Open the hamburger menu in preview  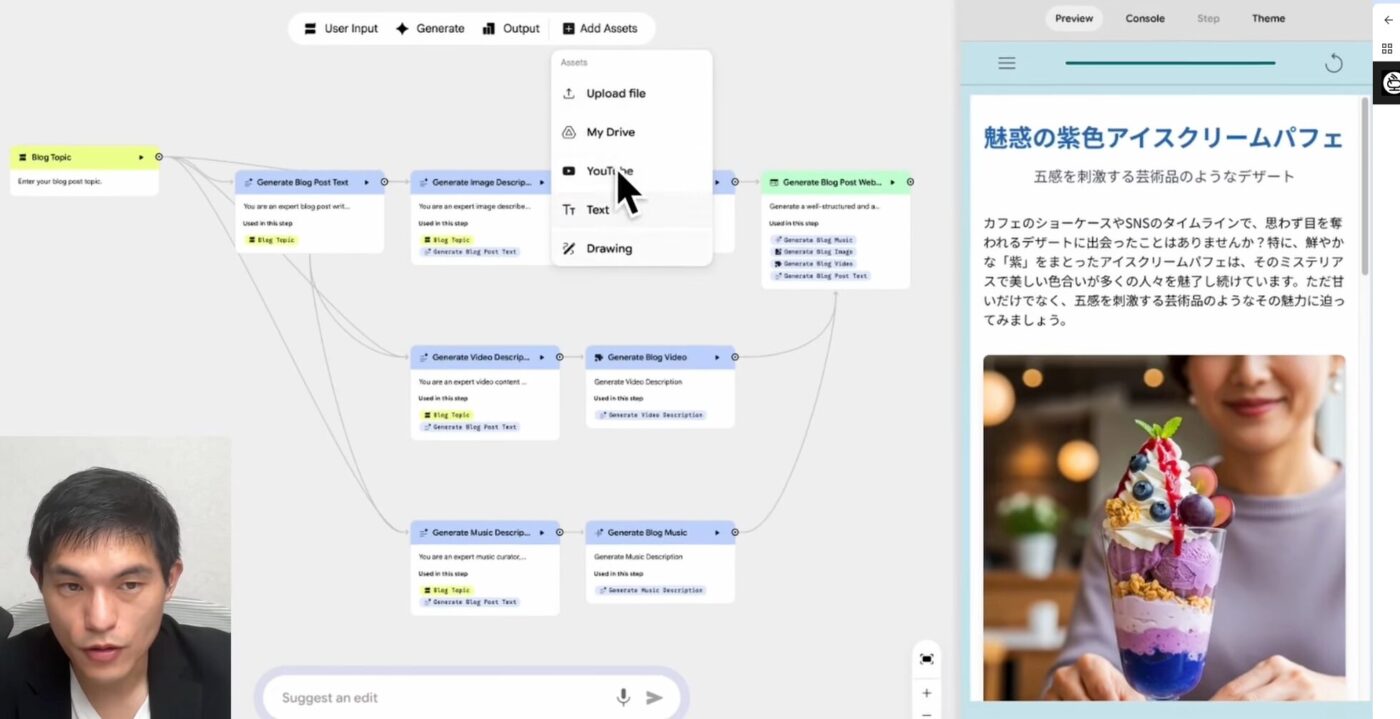[1006, 64]
